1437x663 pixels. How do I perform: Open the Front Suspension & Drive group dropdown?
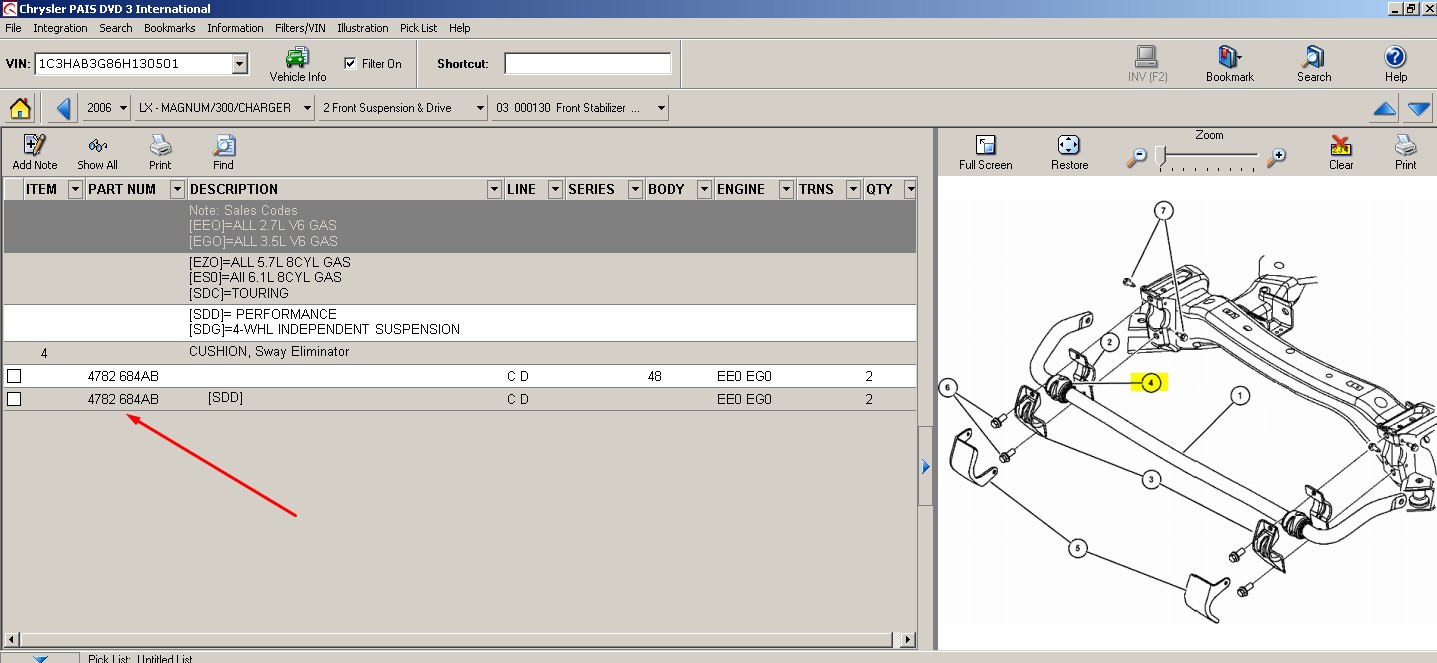point(480,108)
